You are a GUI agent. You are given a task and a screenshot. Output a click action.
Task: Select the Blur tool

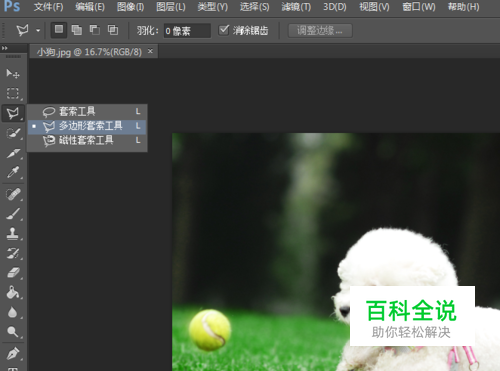click(13, 312)
